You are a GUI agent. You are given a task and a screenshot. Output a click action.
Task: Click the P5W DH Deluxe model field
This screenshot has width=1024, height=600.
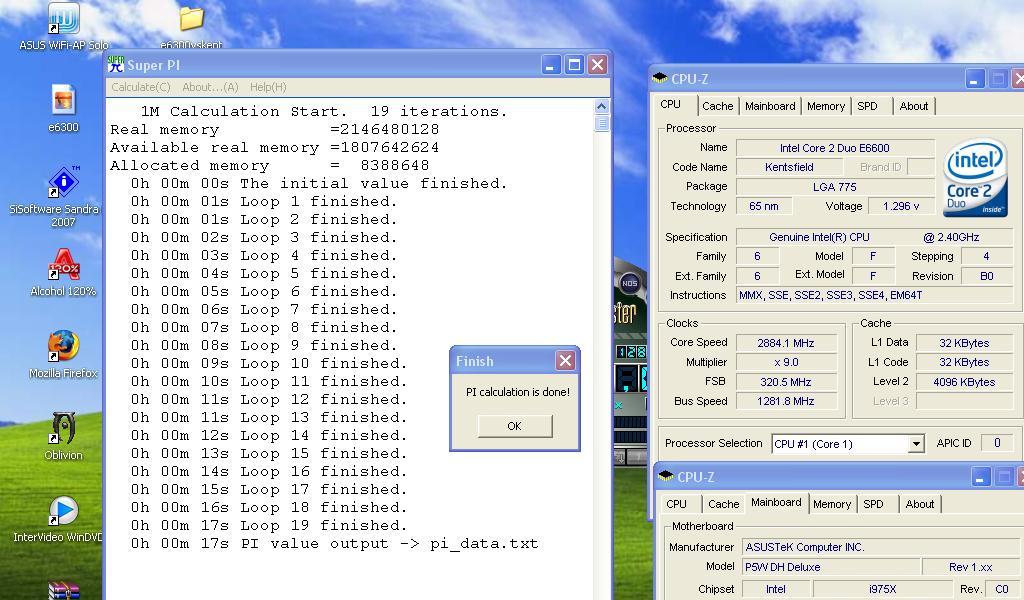831,567
